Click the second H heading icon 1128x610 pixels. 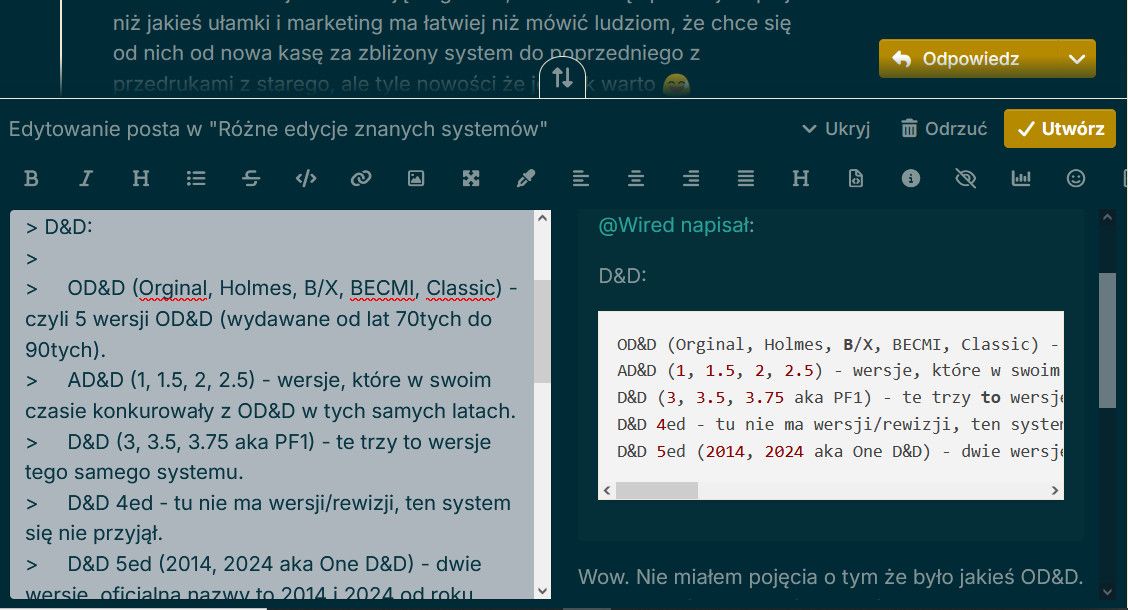point(801,178)
